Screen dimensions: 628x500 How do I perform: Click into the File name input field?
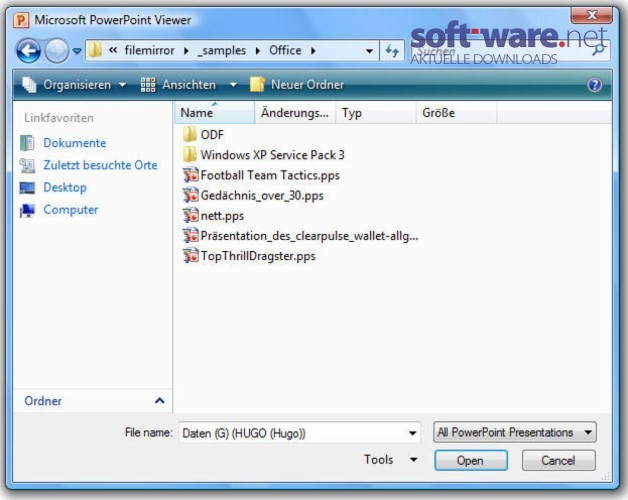pyautogui.click(x=292, y=433)
